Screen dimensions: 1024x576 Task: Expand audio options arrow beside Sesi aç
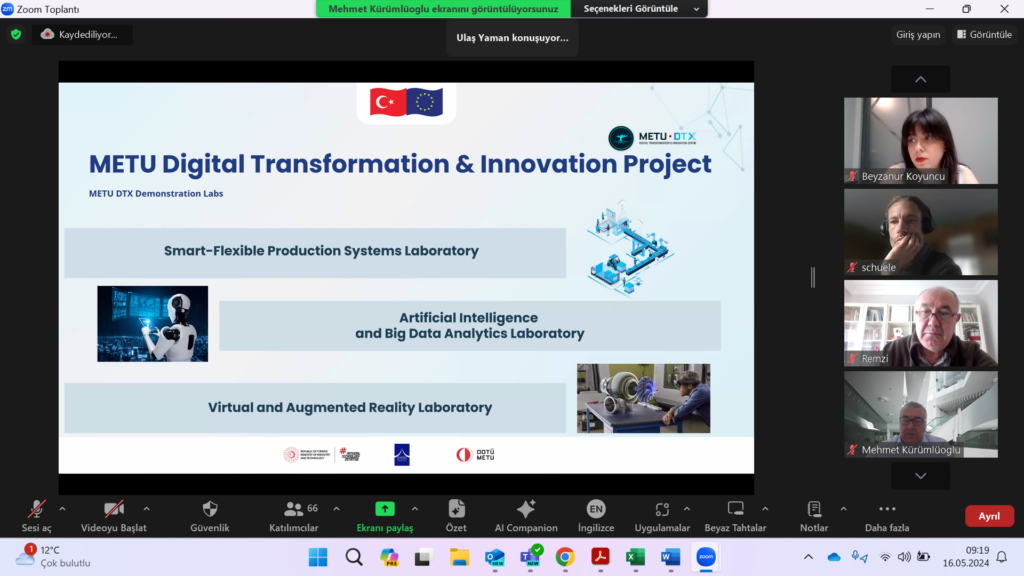click(x=62, y=509)
